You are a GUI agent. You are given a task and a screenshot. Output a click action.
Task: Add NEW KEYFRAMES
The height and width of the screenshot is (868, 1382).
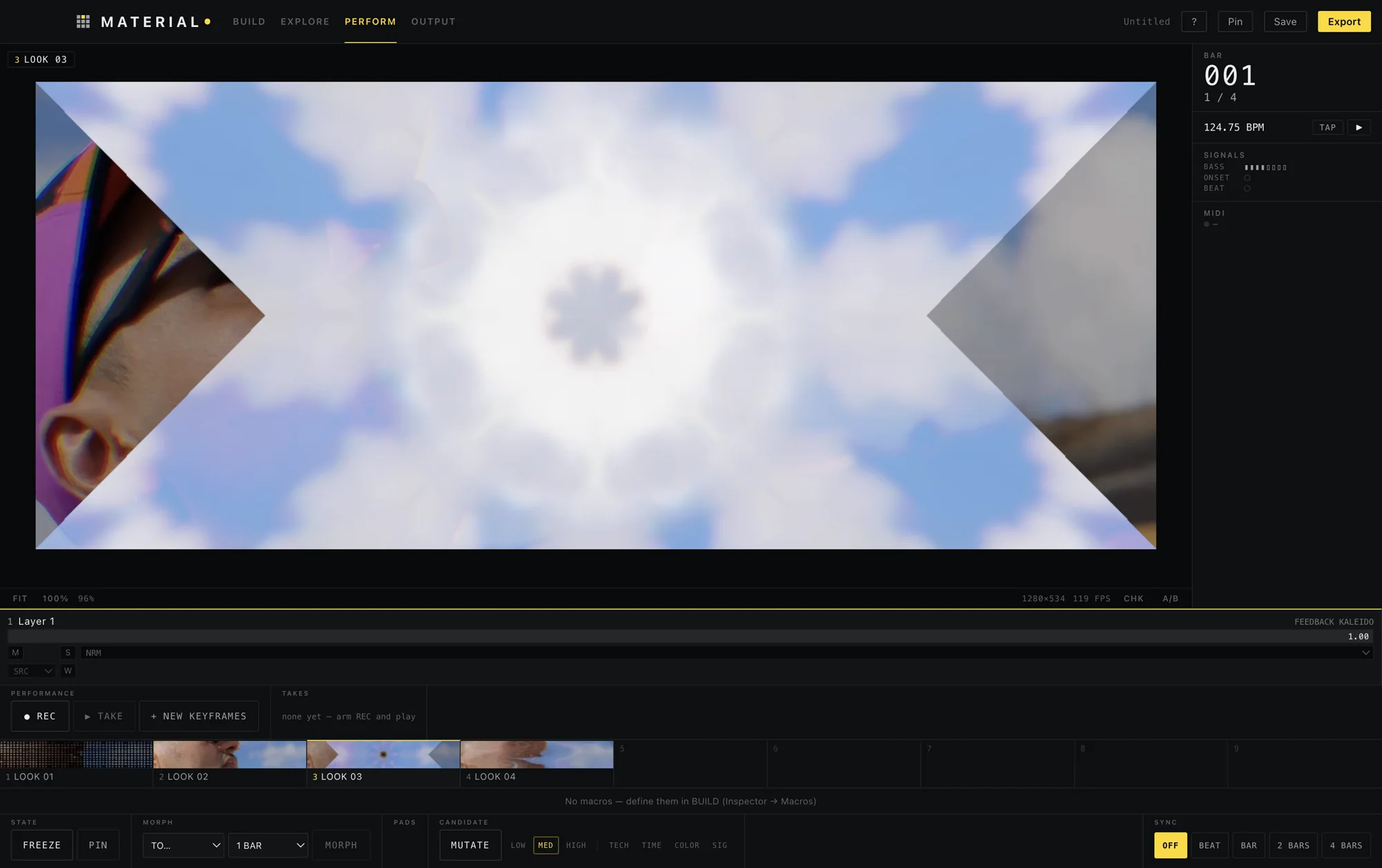point(199,716)
